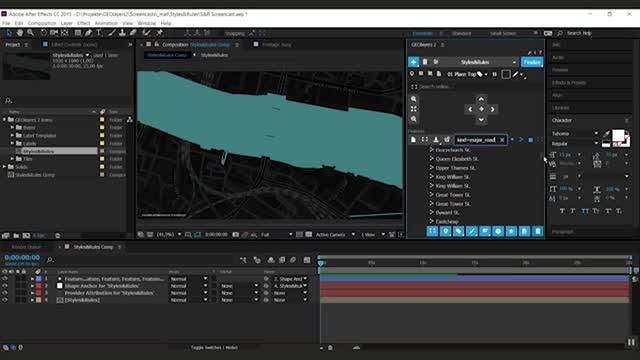The width and height of the screenshot is (640, 360).
Task: Open the File menu
Action: pyautogui.click(x=6, y=23)
